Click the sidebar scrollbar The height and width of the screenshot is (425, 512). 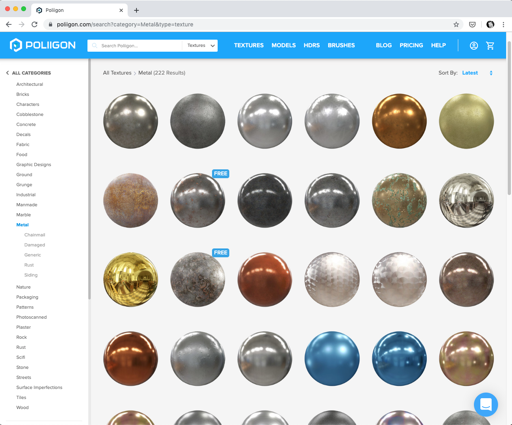tap(89, 179)
